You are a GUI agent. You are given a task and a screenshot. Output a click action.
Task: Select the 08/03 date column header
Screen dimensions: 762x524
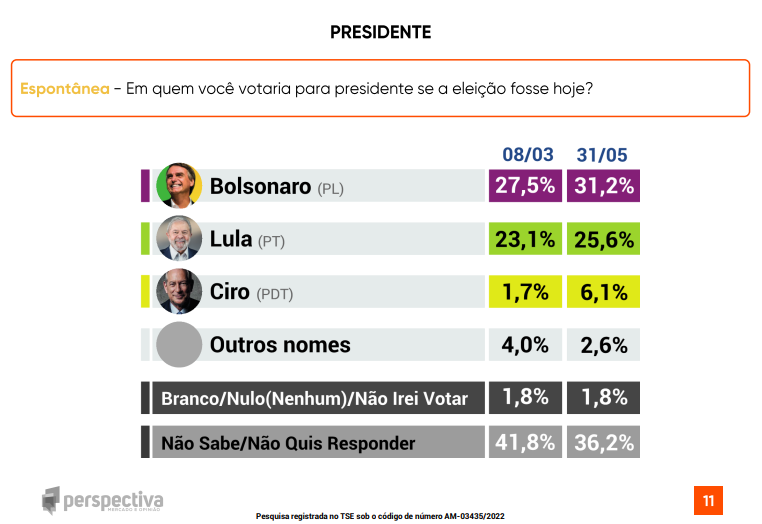(527, 155)
